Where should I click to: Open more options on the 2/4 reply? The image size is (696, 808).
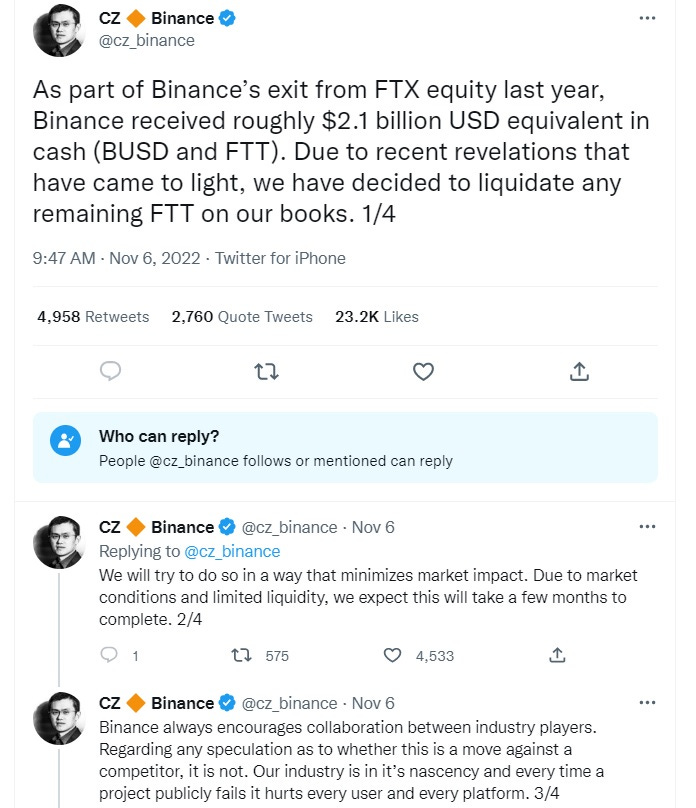pos(647,527)
